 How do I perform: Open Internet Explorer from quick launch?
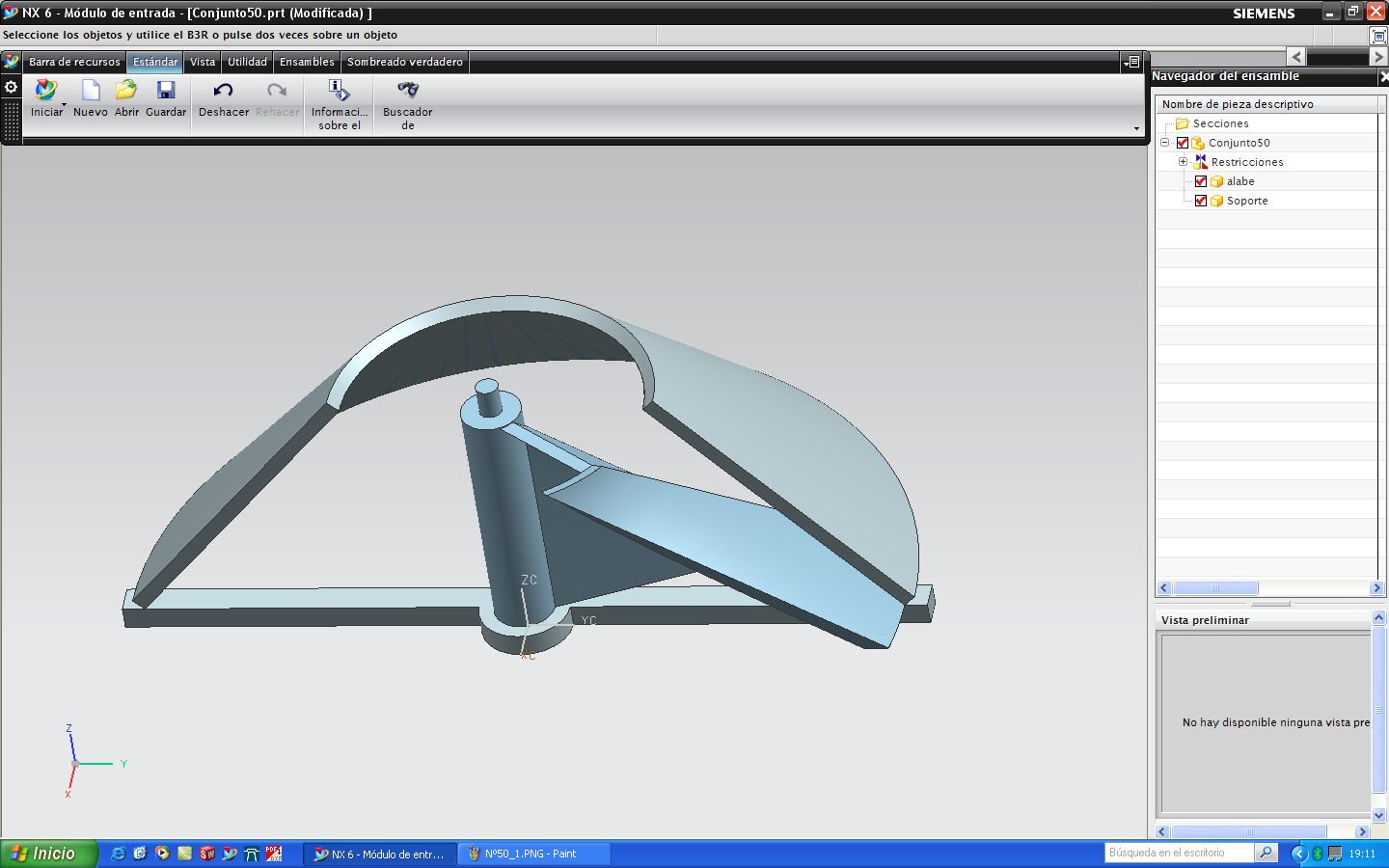point(118,854)
